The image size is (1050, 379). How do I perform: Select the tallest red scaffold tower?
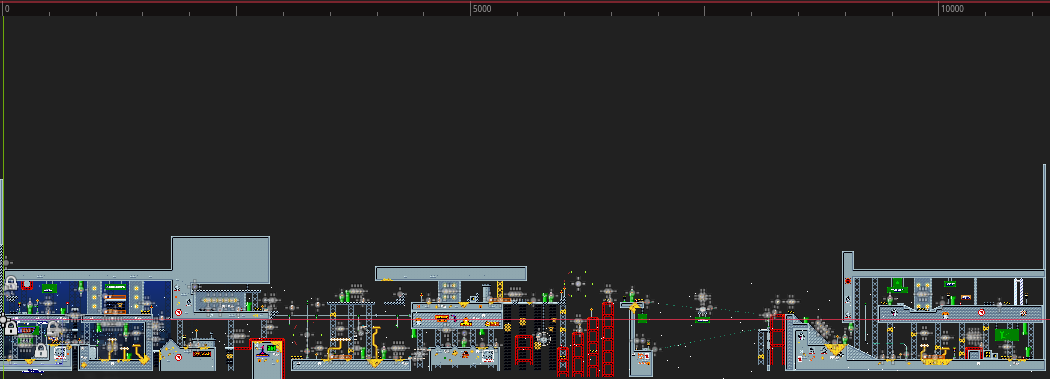pos(608,338)
